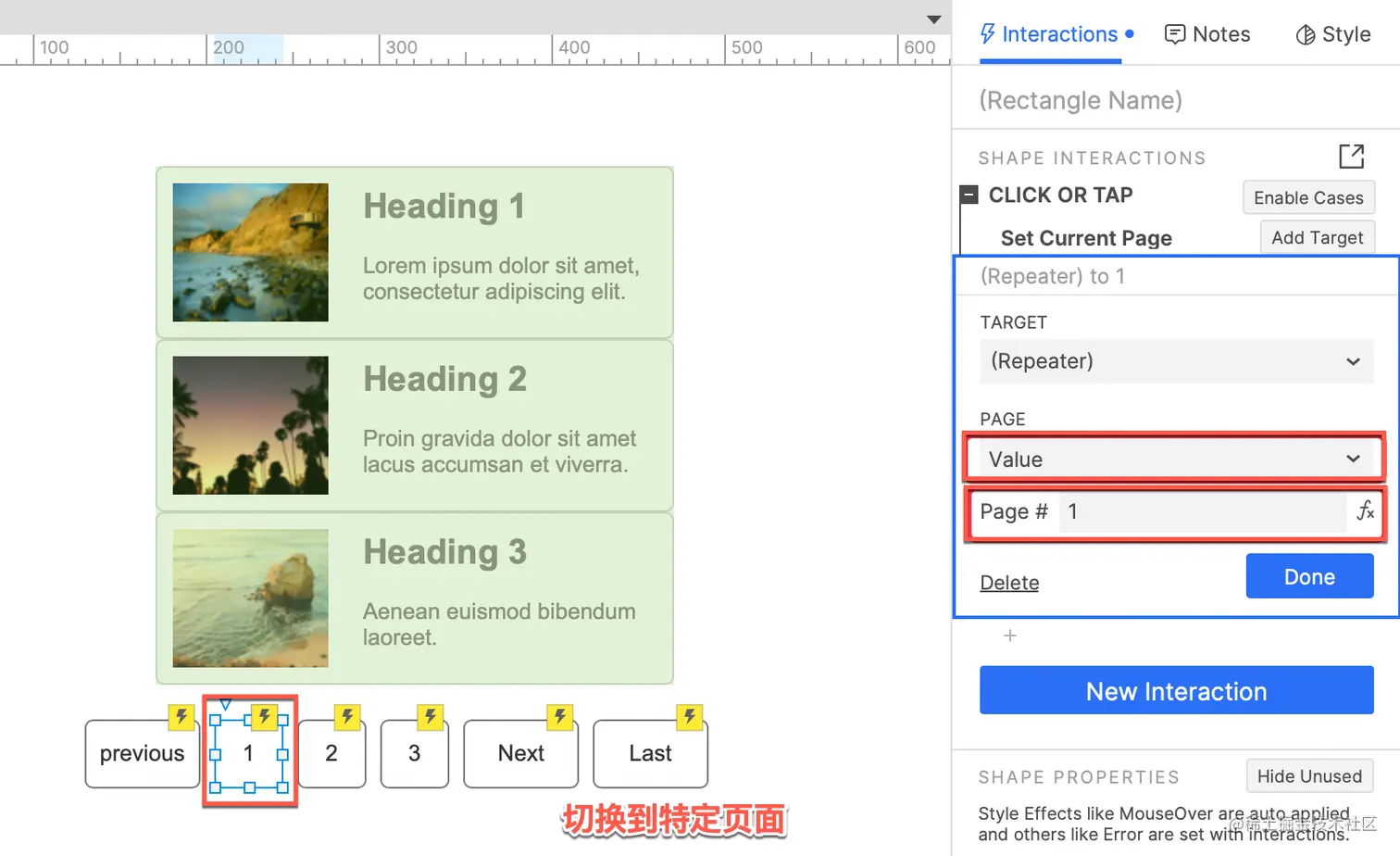
Task: Click Enable Cases button
Action: pos(1308,197)
